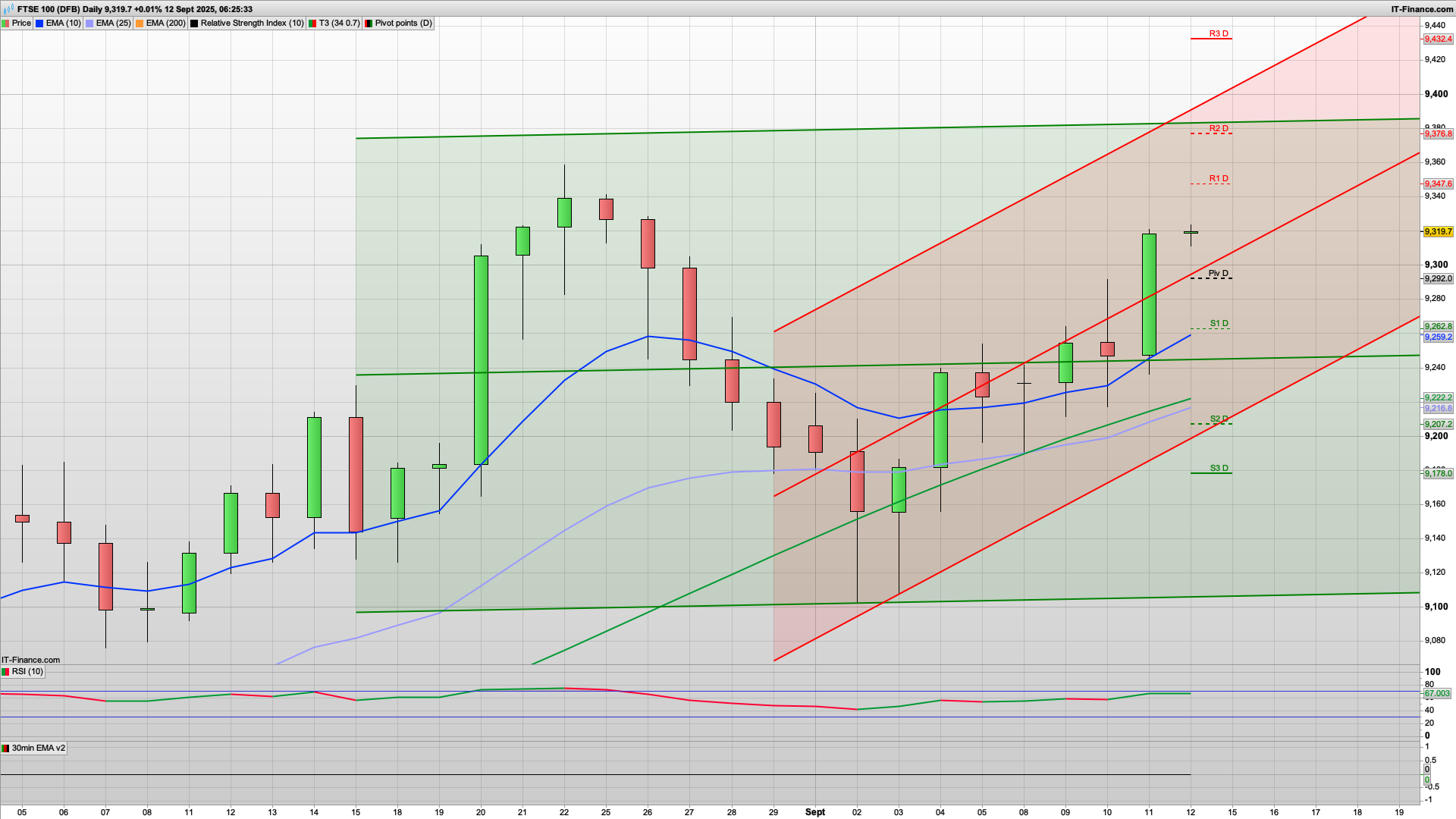Open the EMA (200) indicator settings

pos(161,24)
